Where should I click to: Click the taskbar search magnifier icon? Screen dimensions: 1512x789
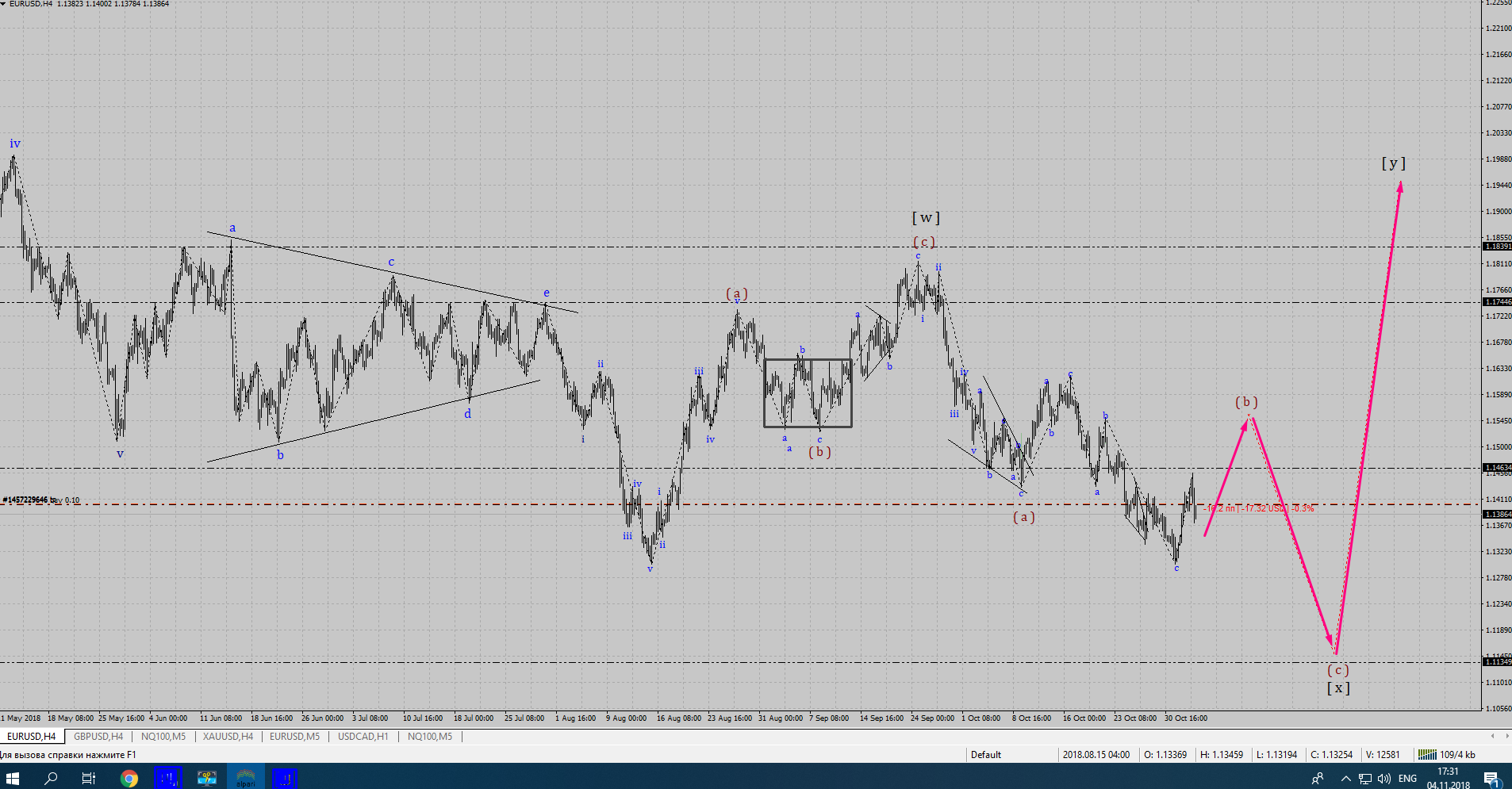[51, 778]
